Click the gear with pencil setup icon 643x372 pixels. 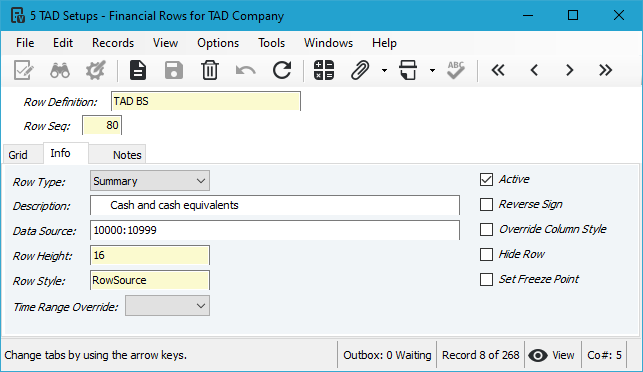(95, 70)
